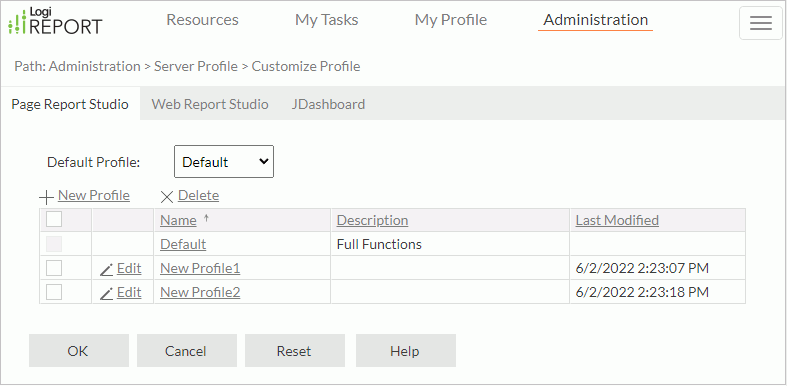787x386 pixels.
Task: Click the Delete link
Action: (198, 195)
